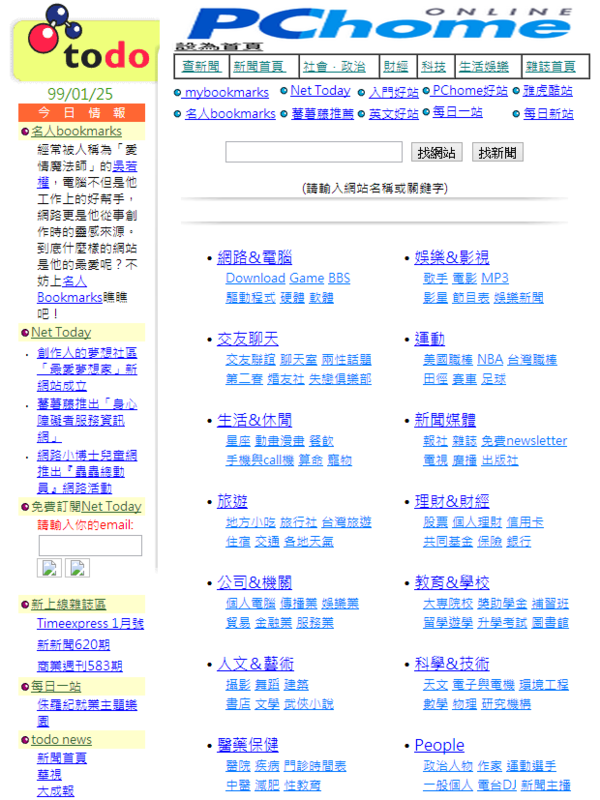The image size is (600, 800).
Task: Click the 找新聞 search button
Action: pyautogui.click(x=497, y=153)
